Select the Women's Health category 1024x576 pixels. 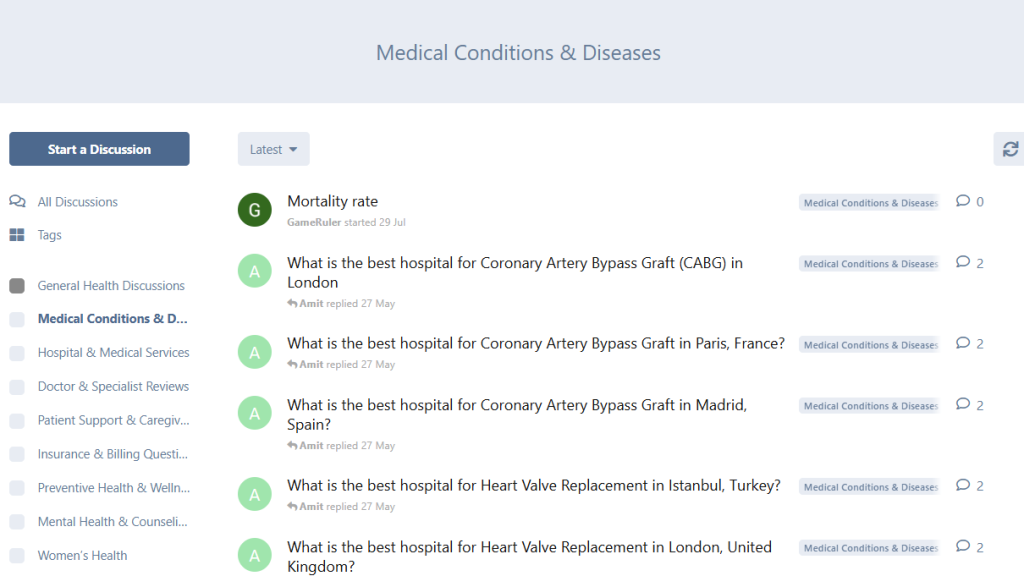click(82, 555)
